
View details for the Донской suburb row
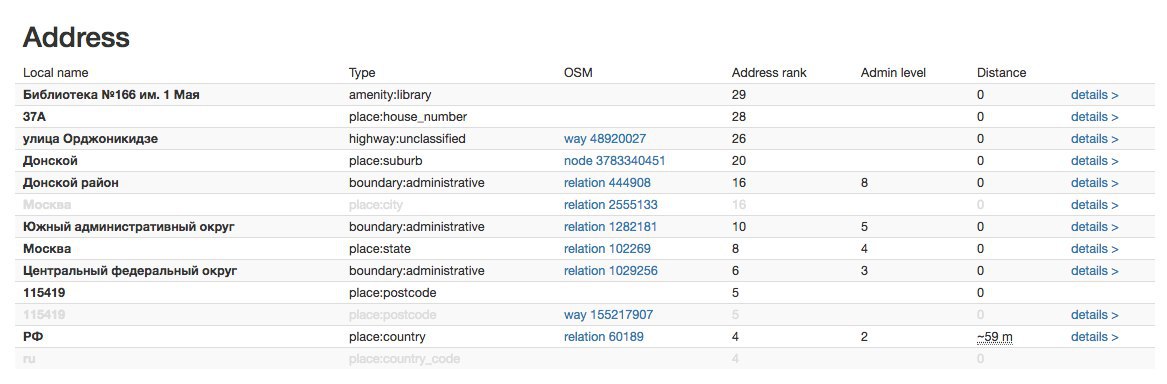click(x=1094, y=161)
